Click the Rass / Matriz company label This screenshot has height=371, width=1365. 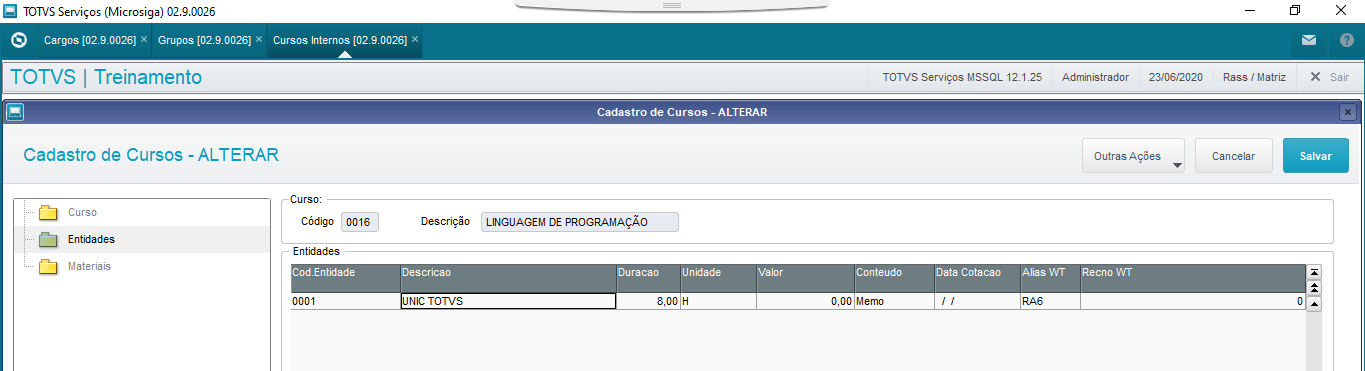click(x=1254, y=77)
